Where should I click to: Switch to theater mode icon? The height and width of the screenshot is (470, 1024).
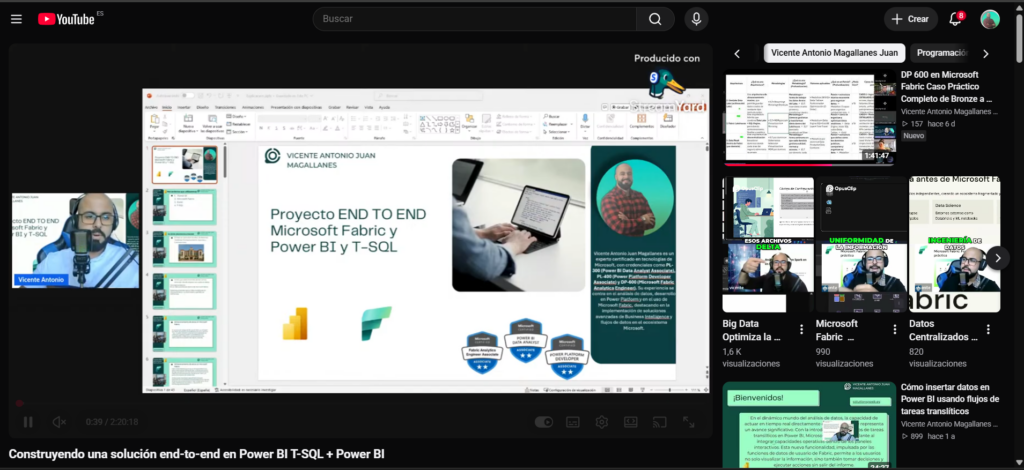(630, 422)
